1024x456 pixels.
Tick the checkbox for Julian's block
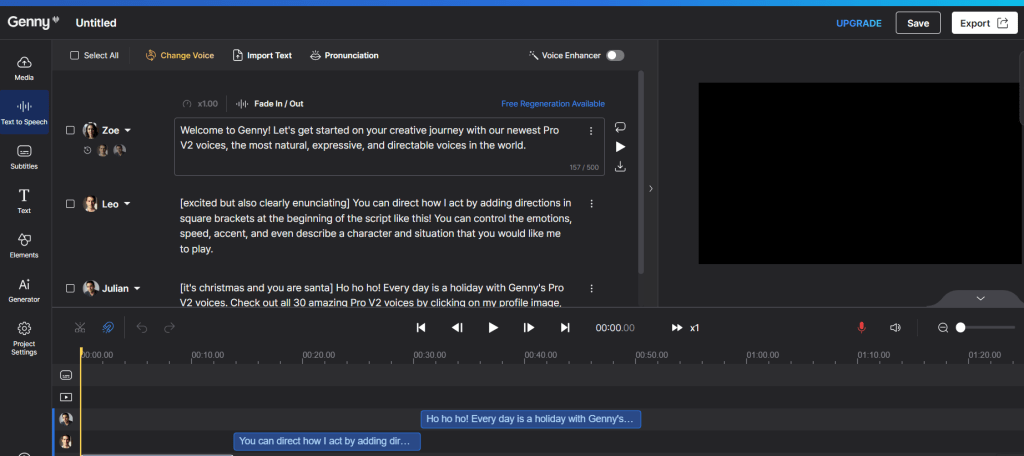(x=71, y=288)
